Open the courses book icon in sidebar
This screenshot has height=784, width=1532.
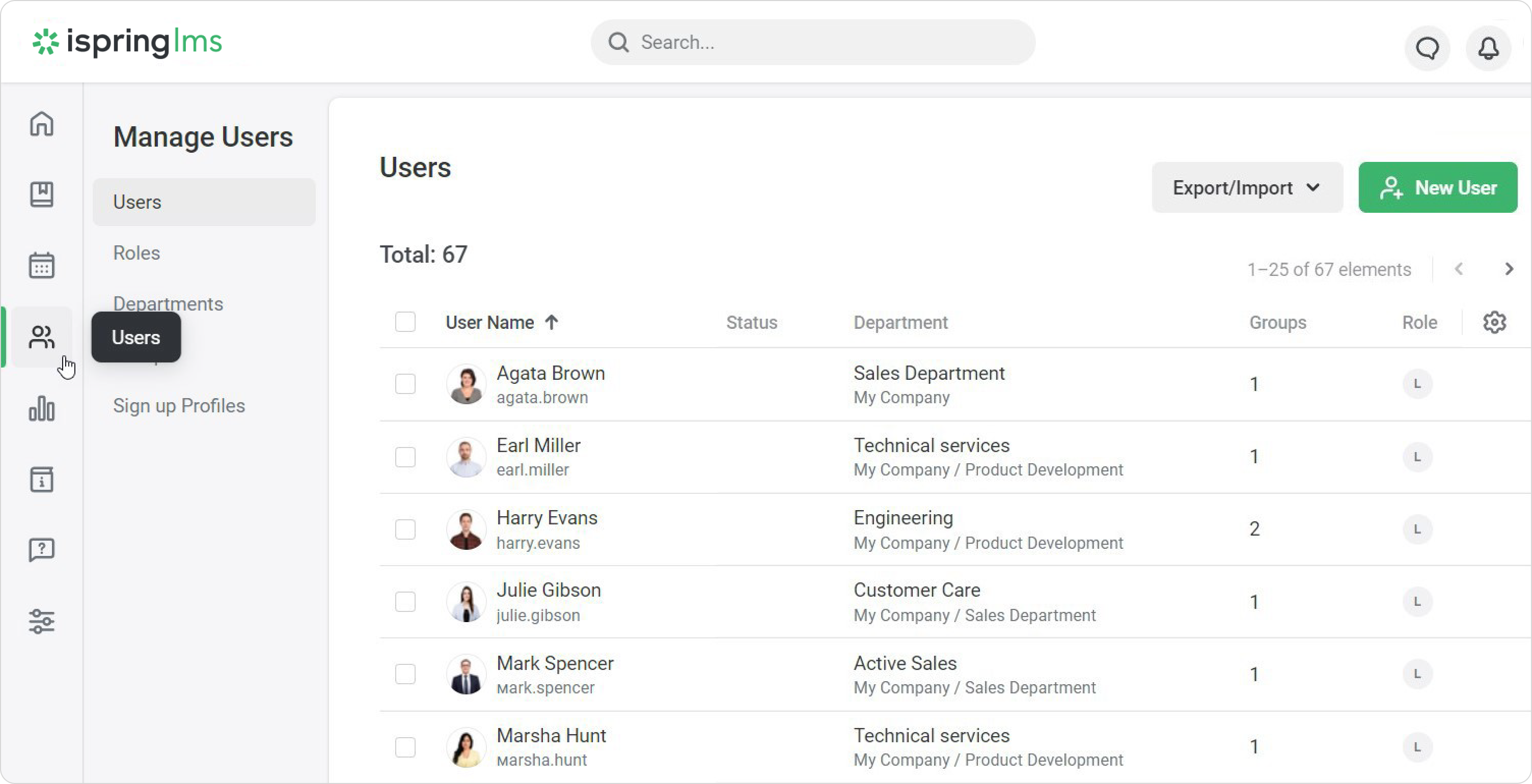[x=42, y=194]
